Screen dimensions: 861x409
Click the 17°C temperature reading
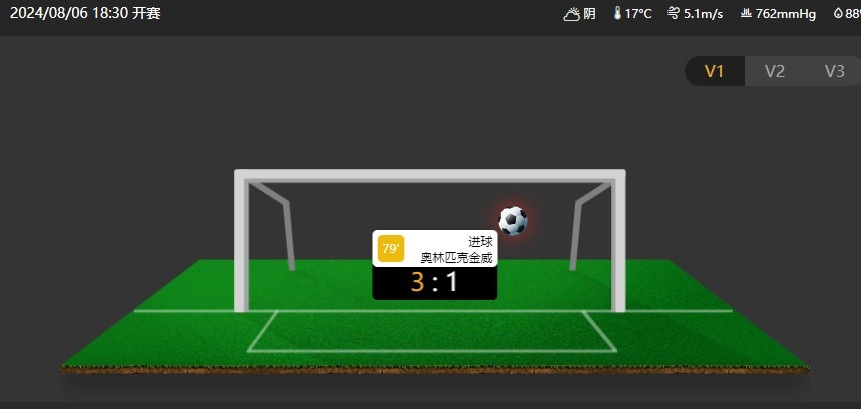[x=638, y=14]
